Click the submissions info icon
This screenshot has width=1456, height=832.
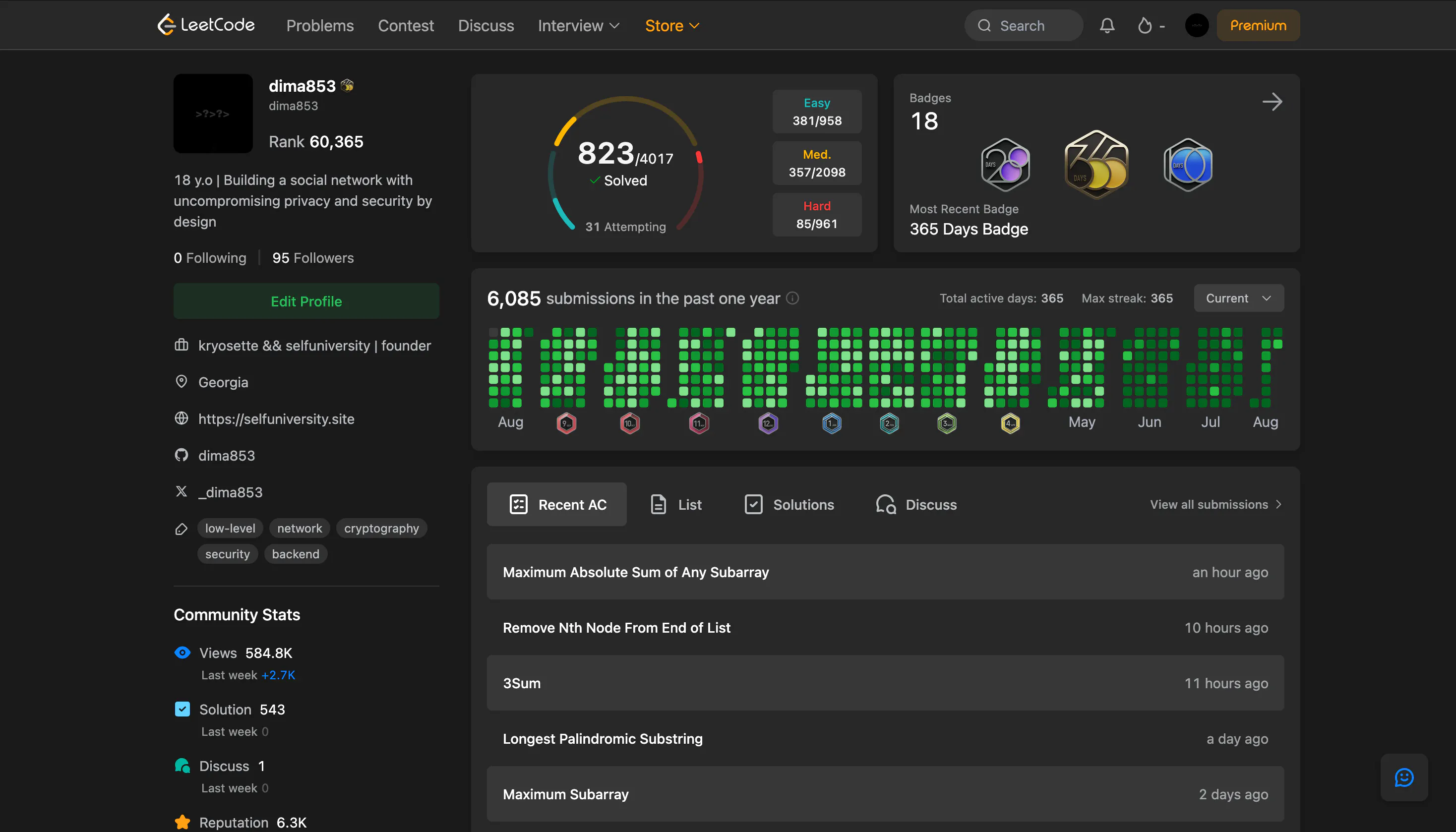pos(792,298)
